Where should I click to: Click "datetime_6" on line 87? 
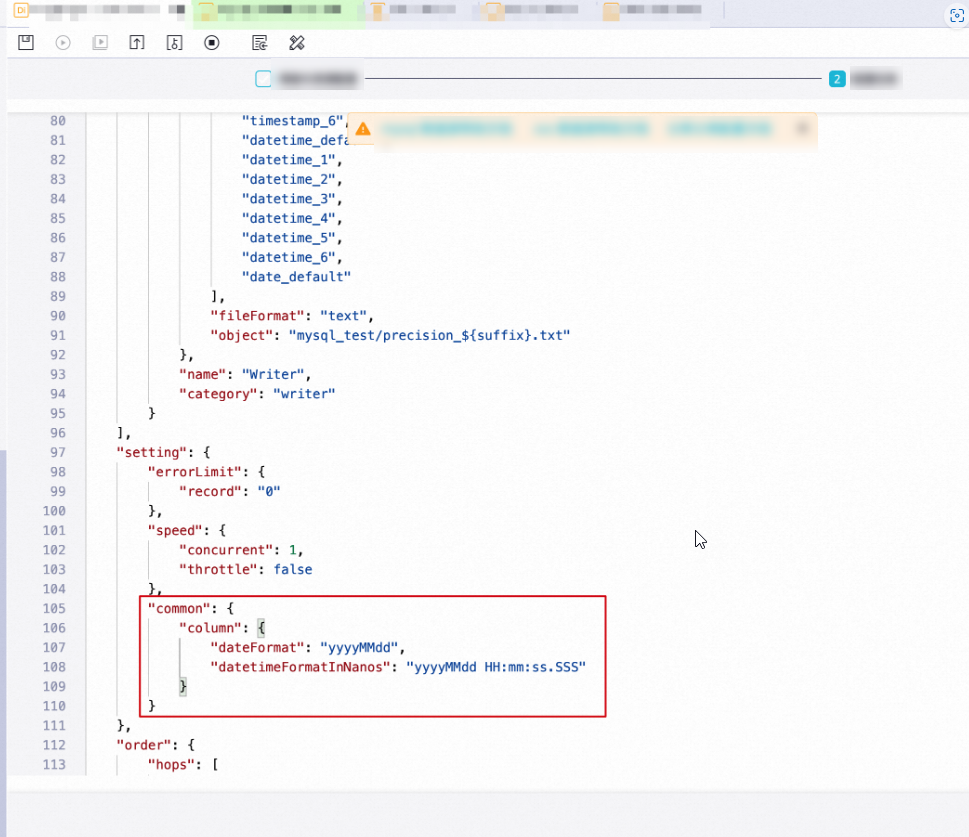coord(289,257)
